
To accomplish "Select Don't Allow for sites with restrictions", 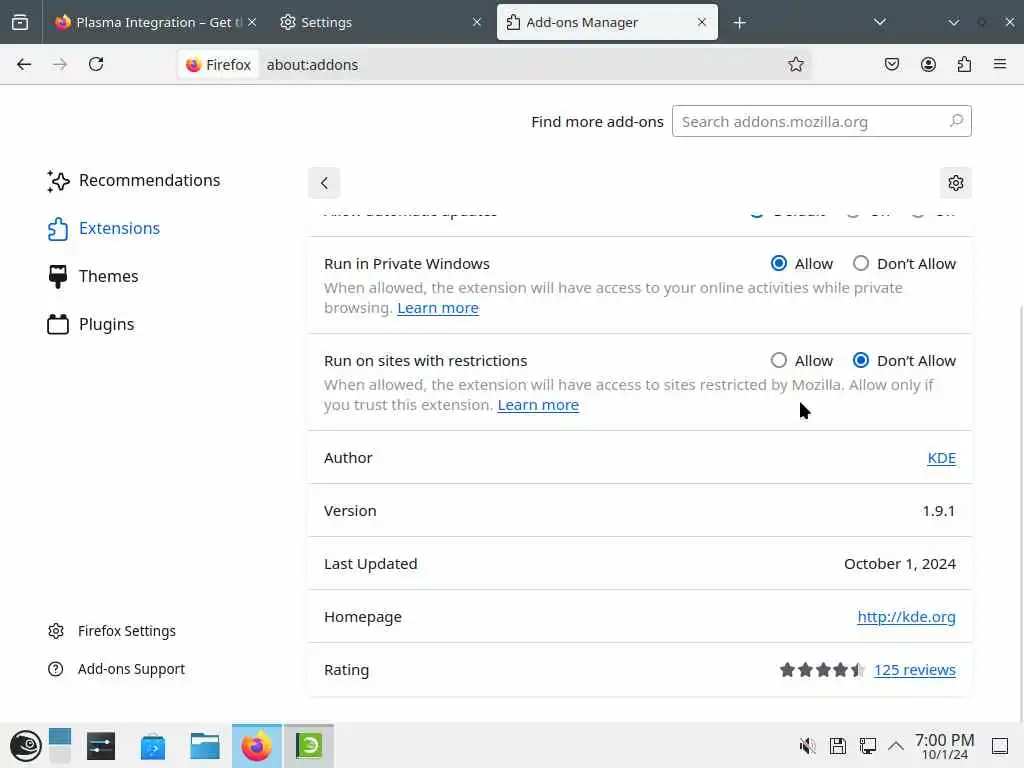I will point(861,360).
